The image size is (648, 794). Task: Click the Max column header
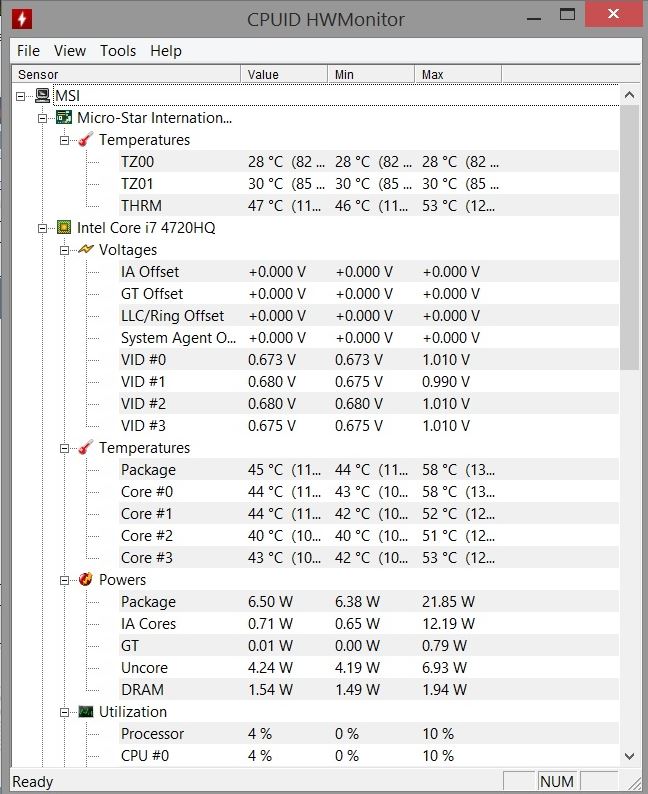click(x=458, y=74)
